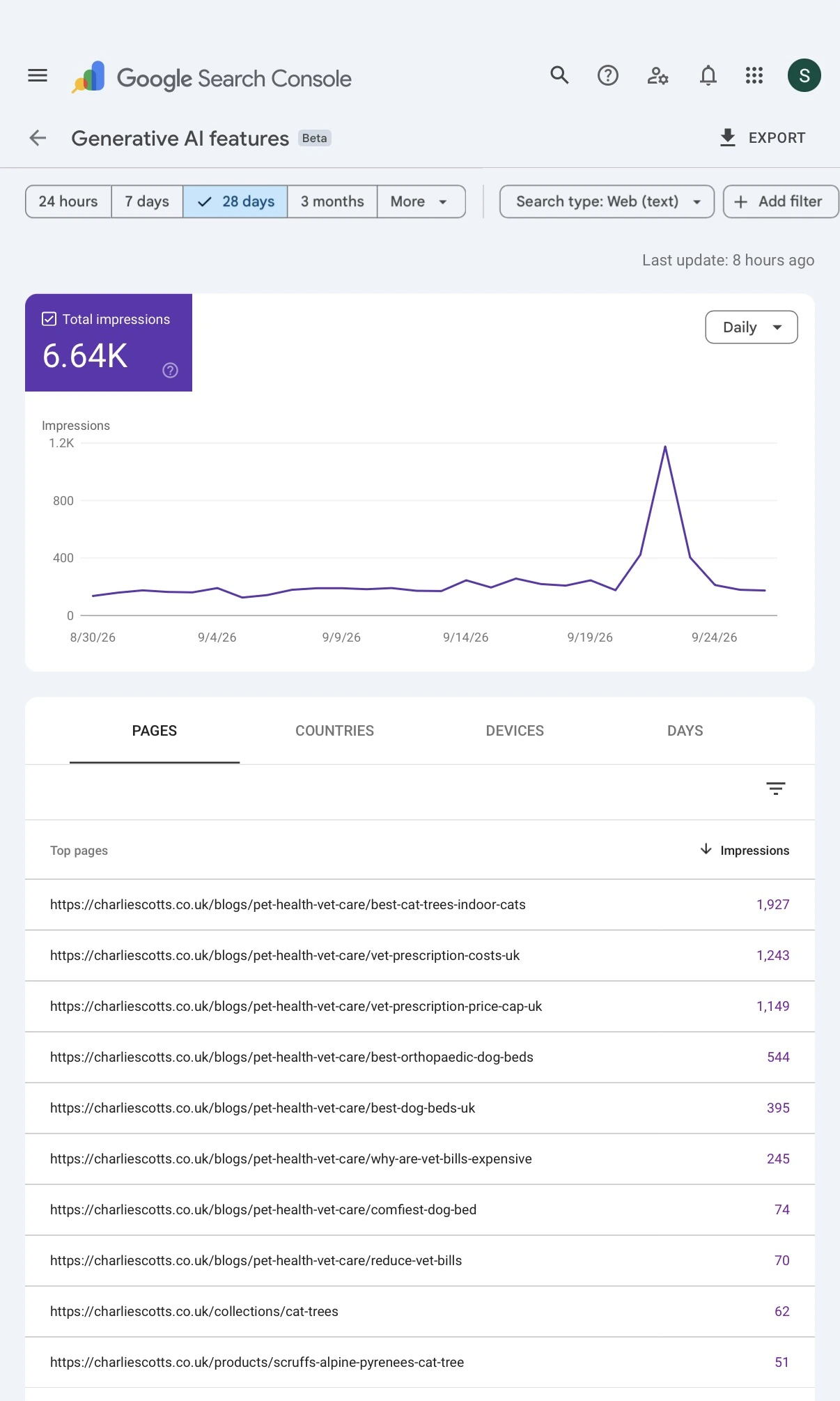The height and width of the screenshot is (1401, 840).
Task: Open the best-dog-beds-uk page row
Action: pos(420,1108)
